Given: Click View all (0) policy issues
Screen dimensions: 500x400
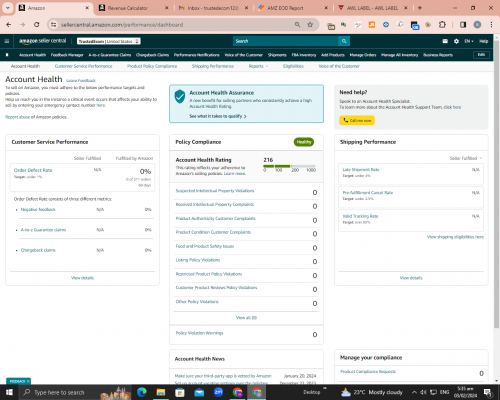Looking at the screenshot, I should (x=246, y=318).
